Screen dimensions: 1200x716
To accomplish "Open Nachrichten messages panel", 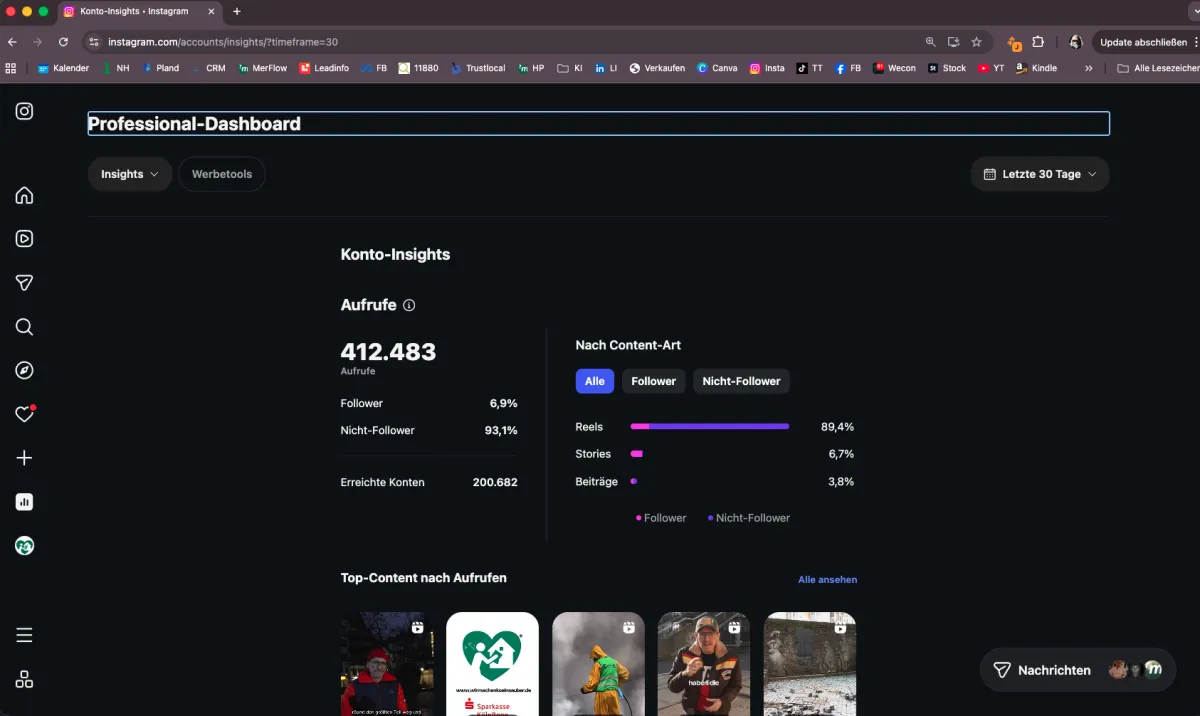I will click(1078, 670).
